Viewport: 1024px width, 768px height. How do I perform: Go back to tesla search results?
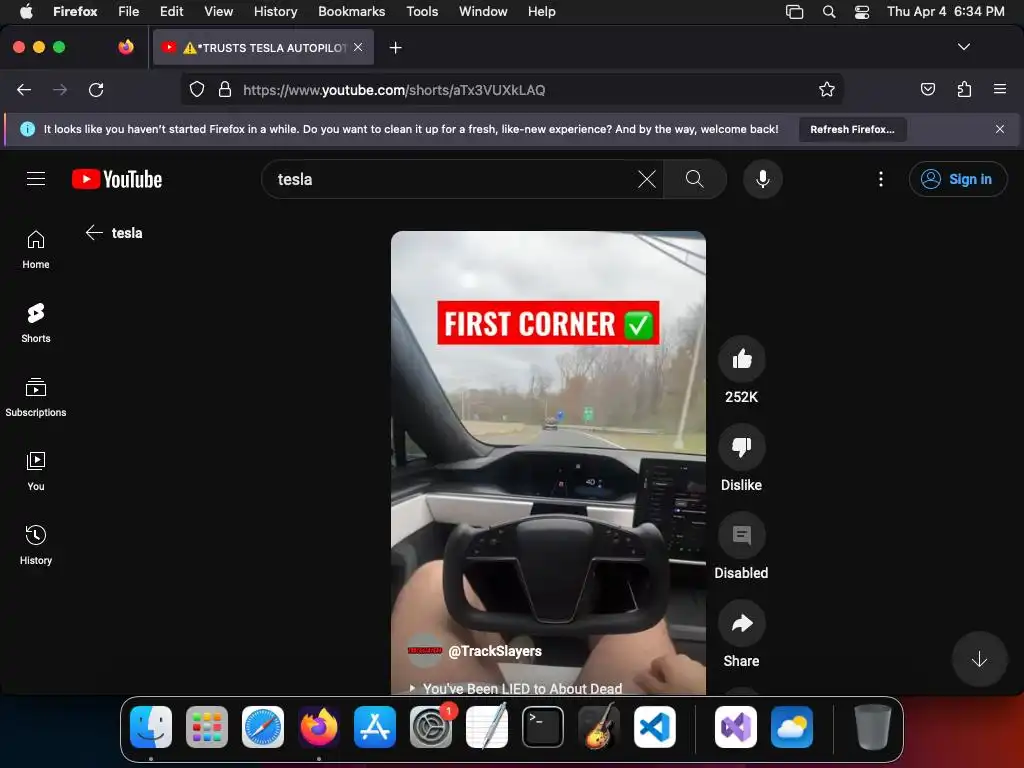pyautogui.click(x=94, y=232)
